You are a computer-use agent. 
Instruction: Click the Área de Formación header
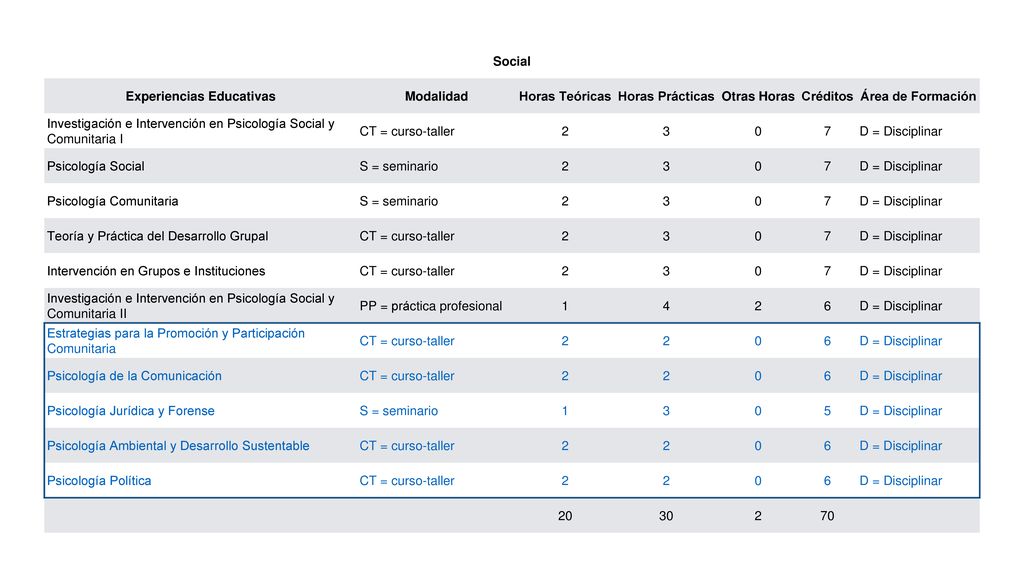(918, 96)
